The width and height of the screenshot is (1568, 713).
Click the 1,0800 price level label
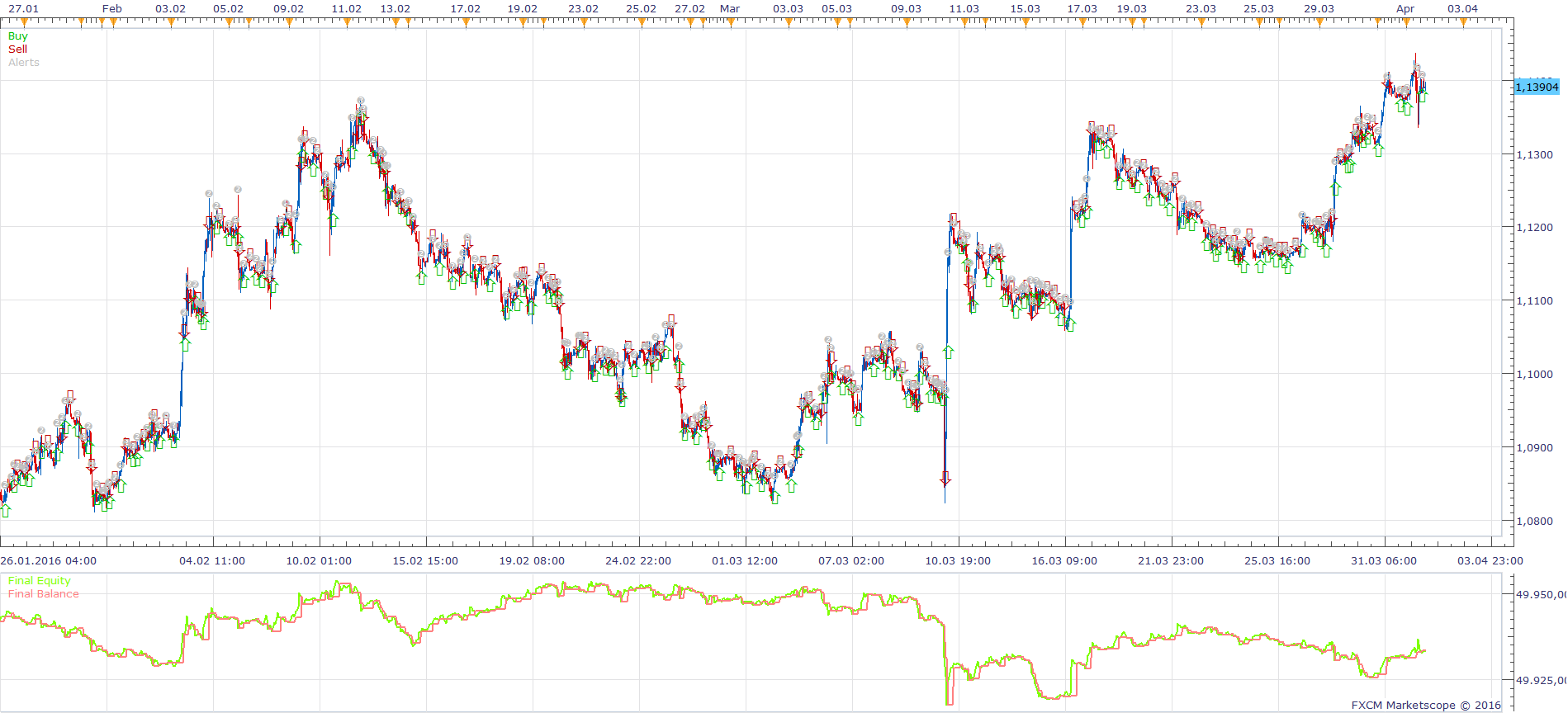point(1535,522)
